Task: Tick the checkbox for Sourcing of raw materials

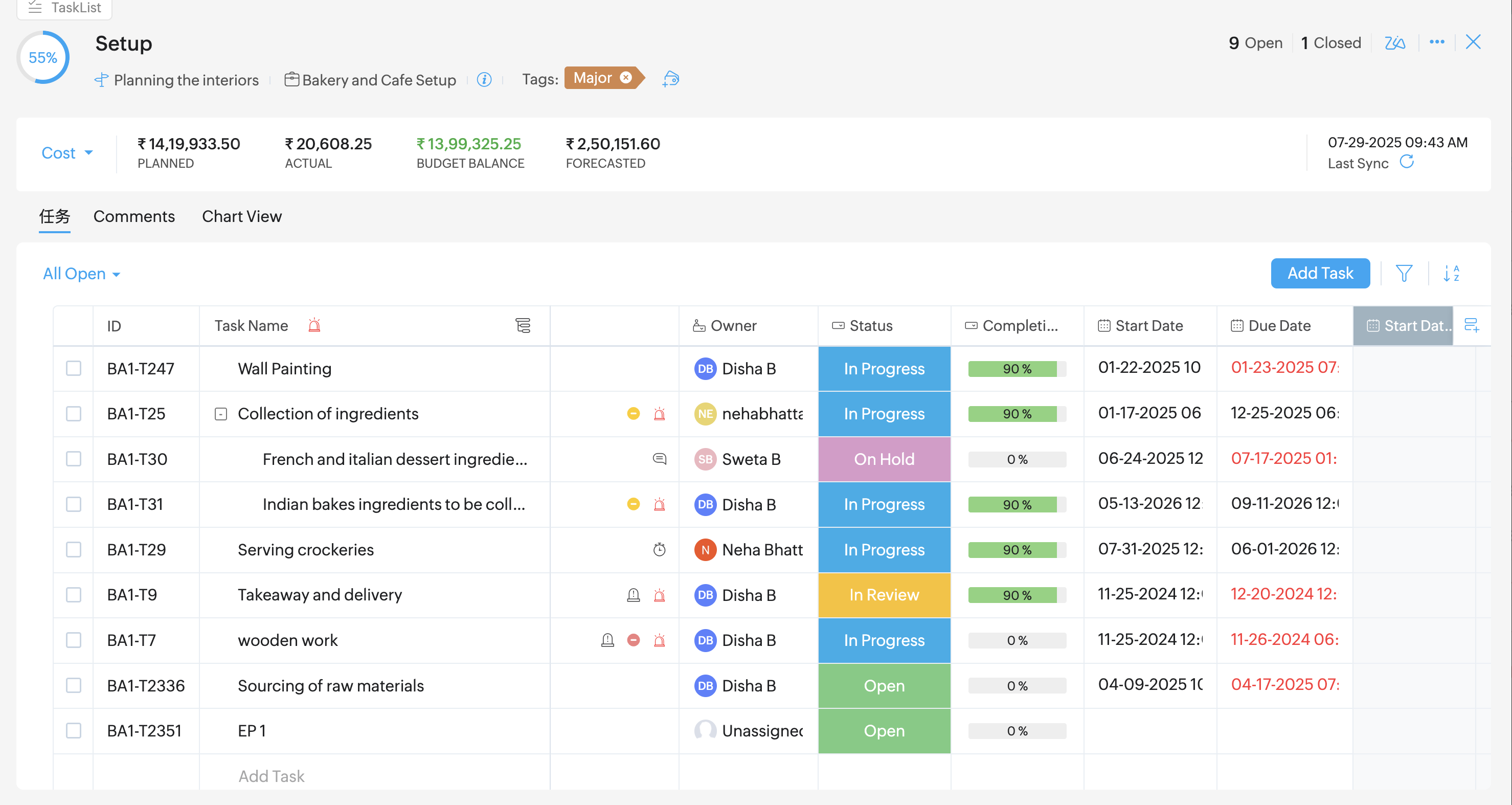Action: coord(73,685)
